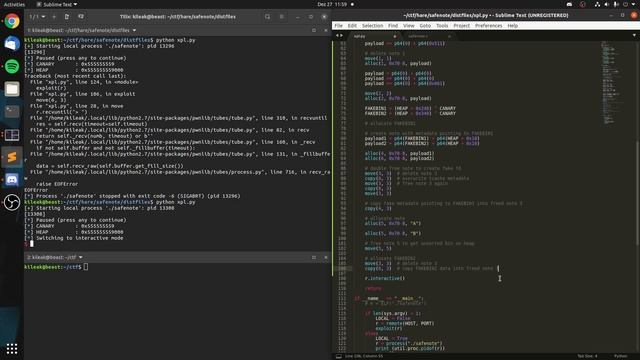Screen dimensions: 640x360
Task: Open the network status icon
Action: [x=597, y=4]
